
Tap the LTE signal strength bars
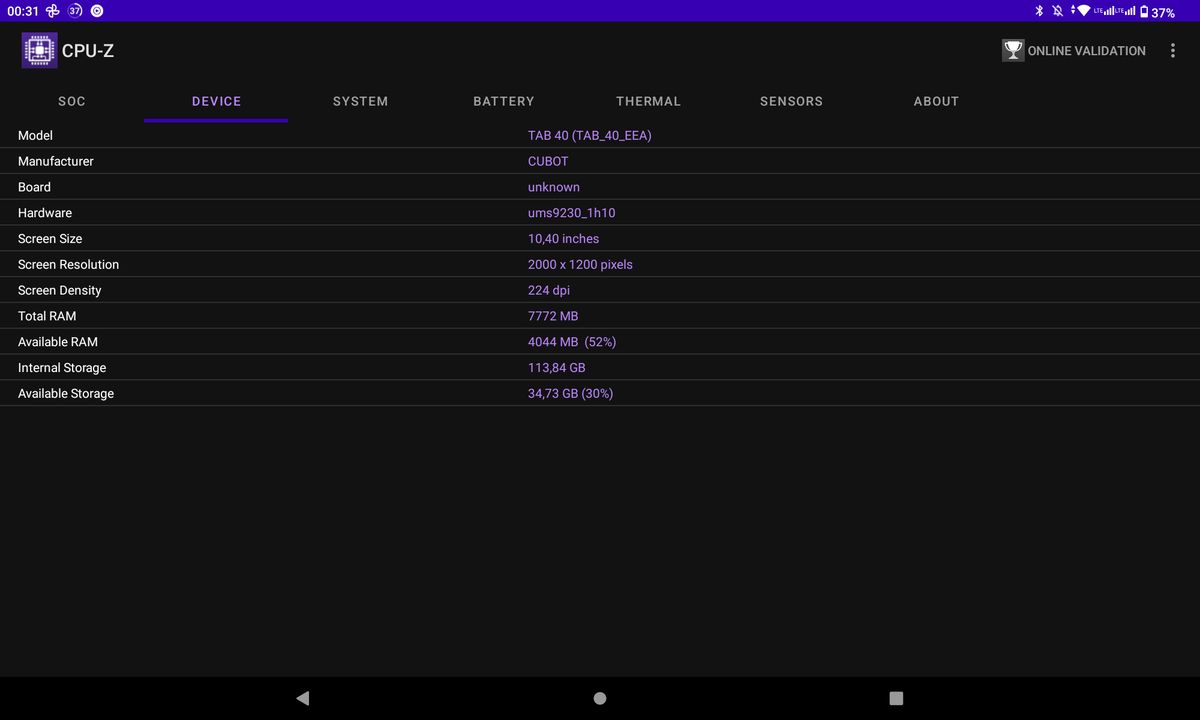1114,11
